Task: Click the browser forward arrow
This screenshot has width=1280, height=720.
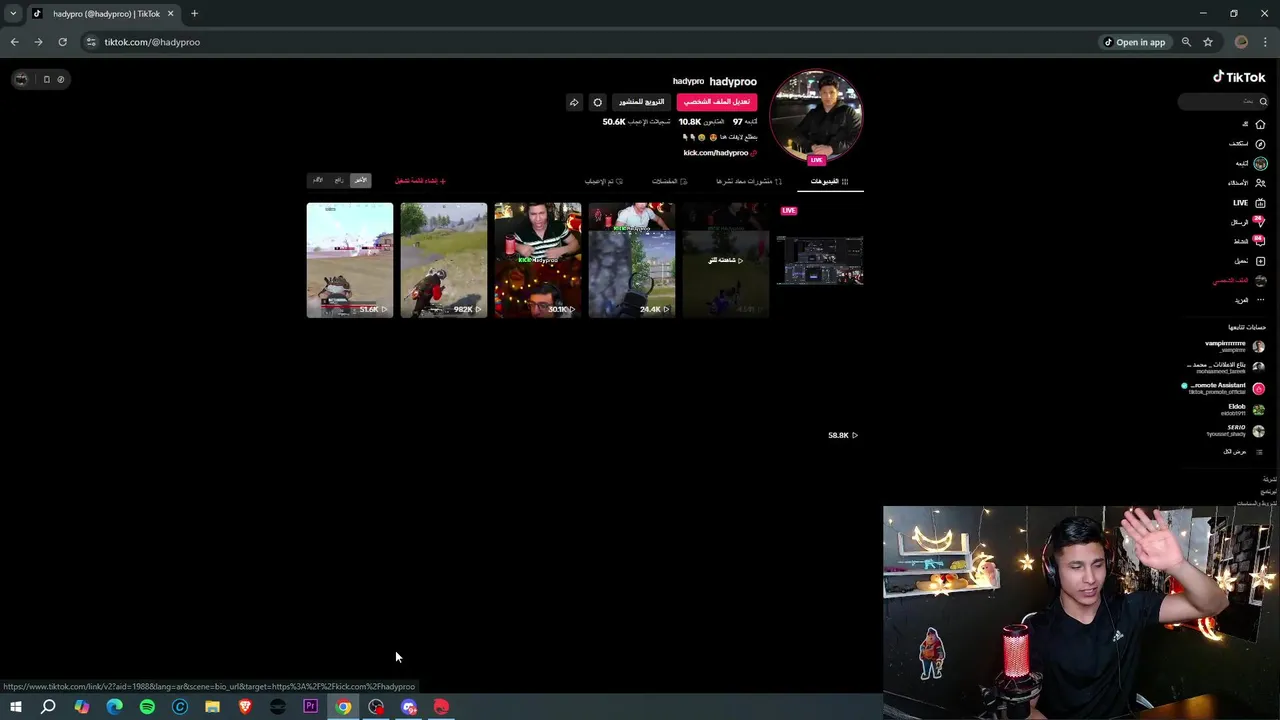Action: 38,42
